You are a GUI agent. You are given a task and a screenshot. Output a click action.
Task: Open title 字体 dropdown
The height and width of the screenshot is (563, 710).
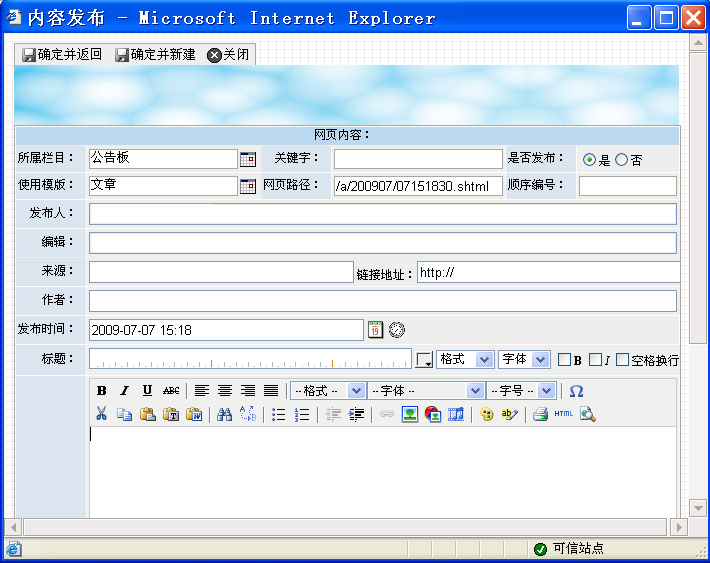click(524, 360)
